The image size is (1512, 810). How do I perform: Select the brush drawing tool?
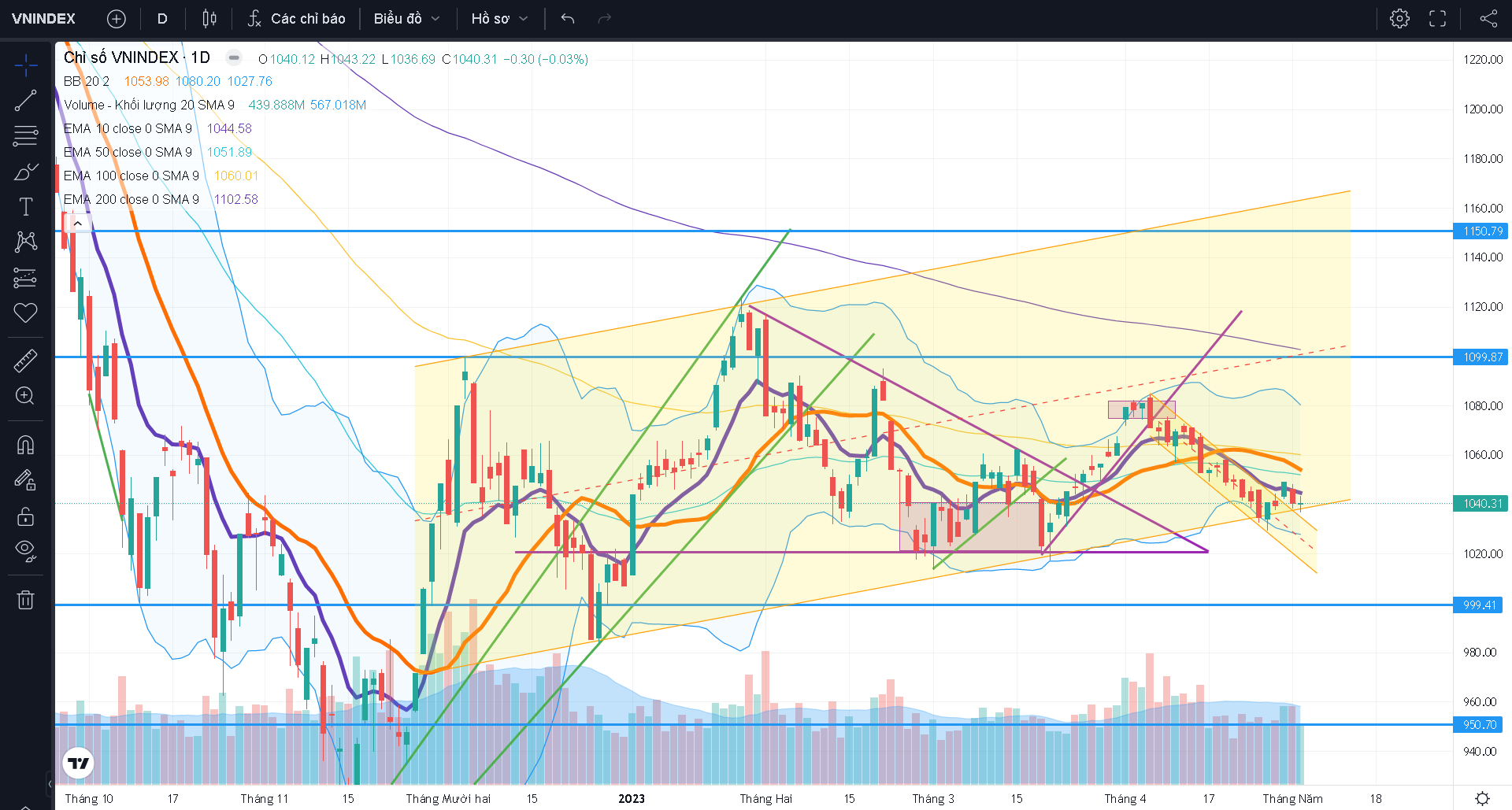pyautogui.click(x=26, y=172)
